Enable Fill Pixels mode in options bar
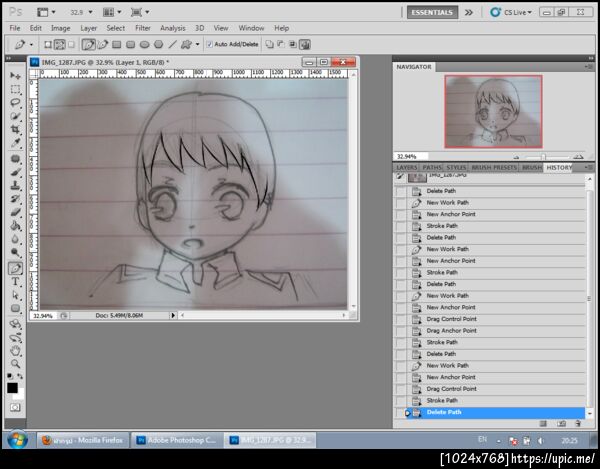The height and width of the screenshot is (469, 600). [71, 44]
